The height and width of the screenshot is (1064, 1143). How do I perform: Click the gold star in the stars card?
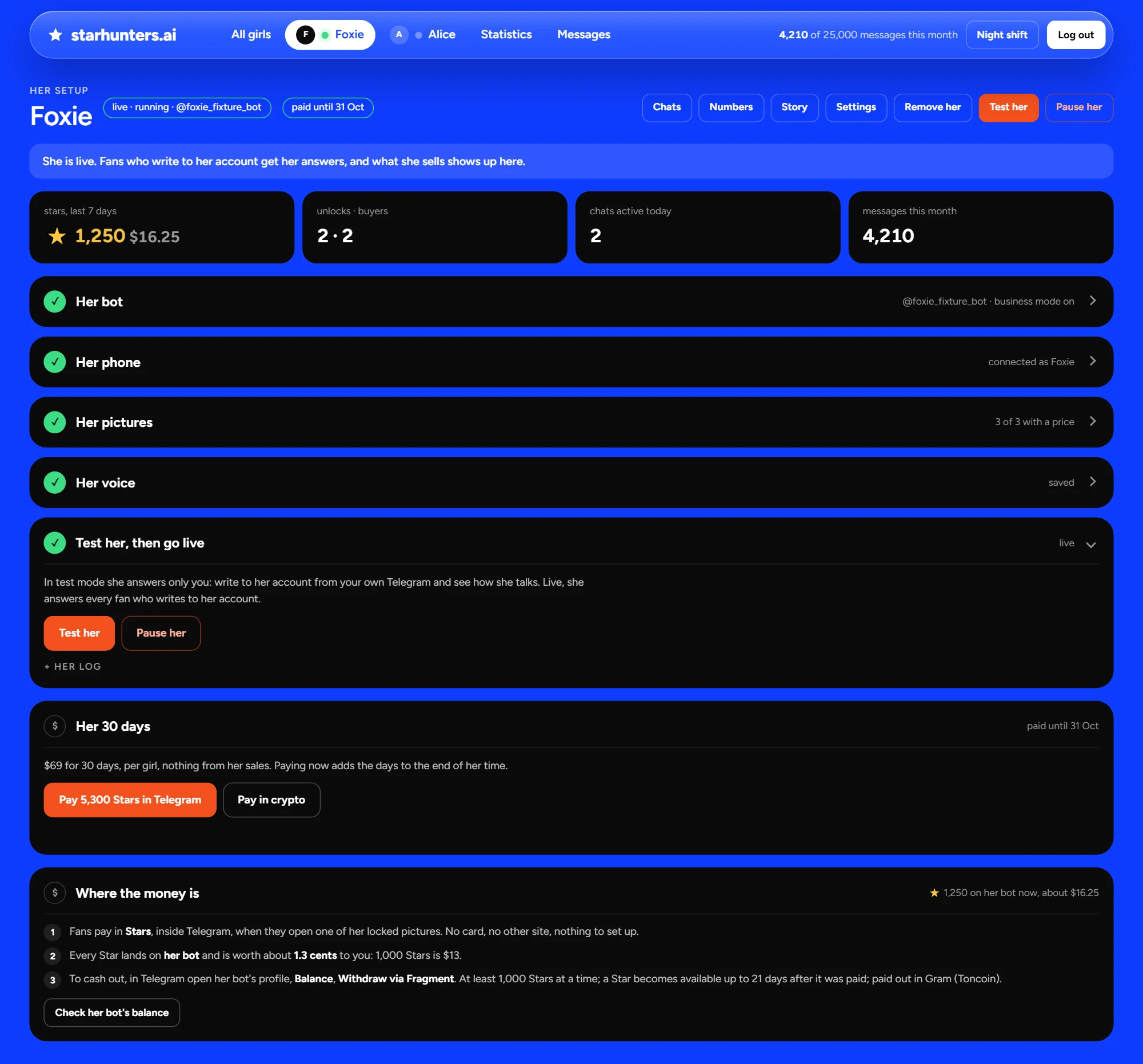[x=57, y=235]
